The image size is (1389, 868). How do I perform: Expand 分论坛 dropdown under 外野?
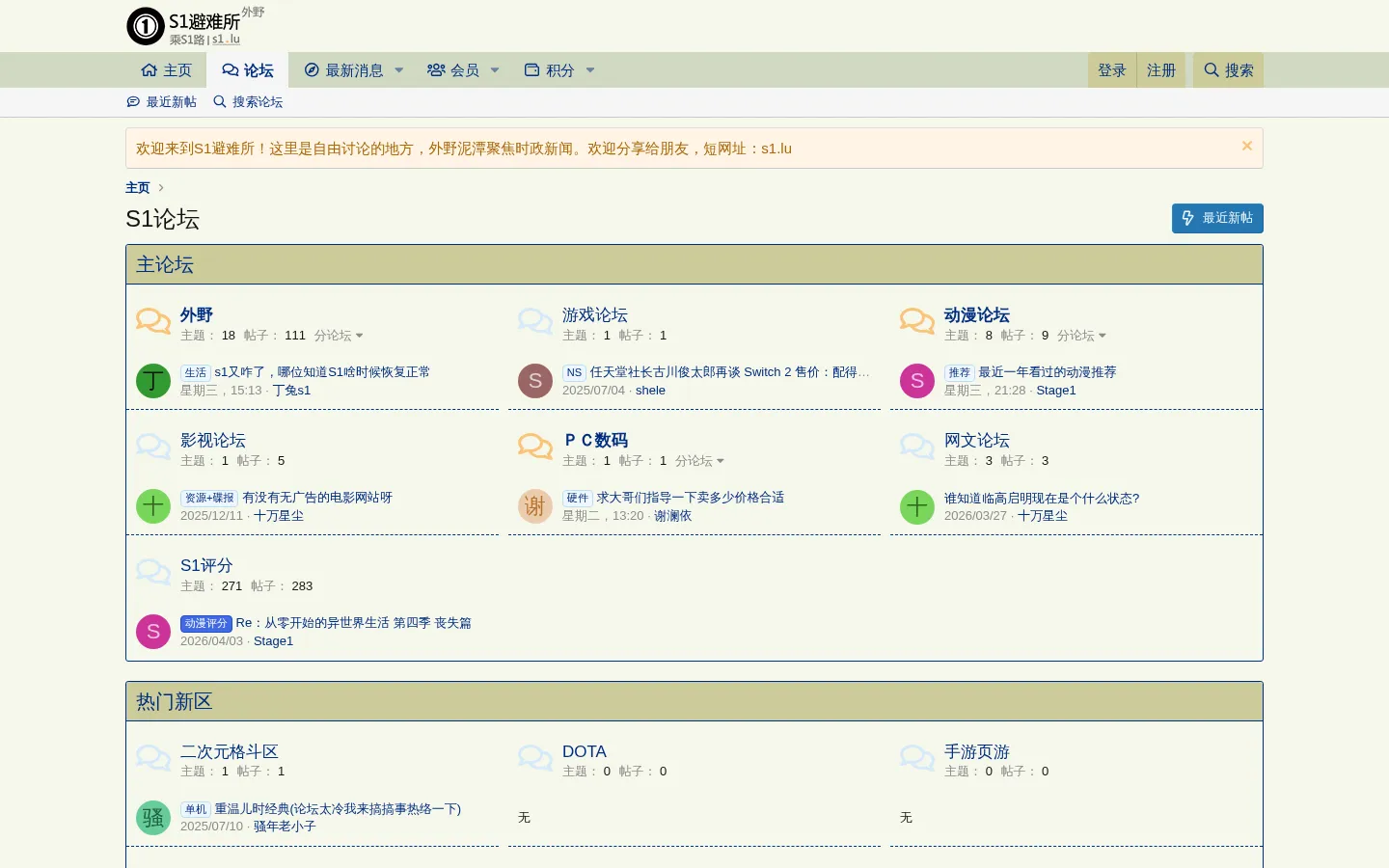(x=339, y=336)
